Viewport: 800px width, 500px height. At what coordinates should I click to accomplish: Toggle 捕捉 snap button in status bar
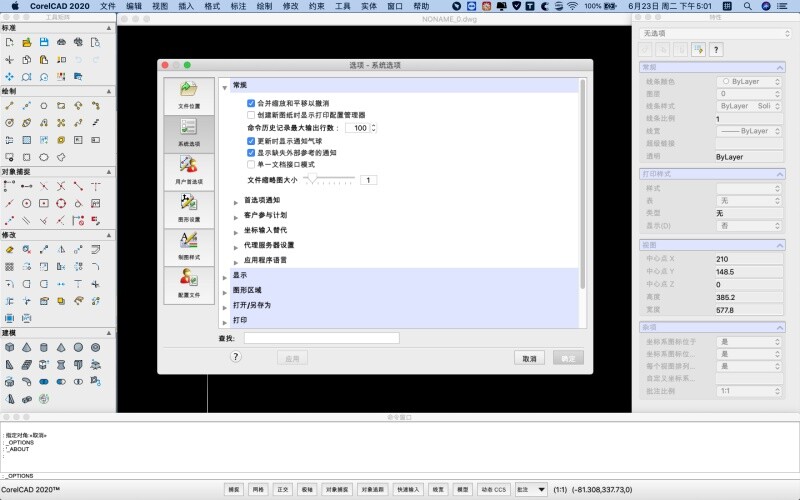(x=234, y=489)
